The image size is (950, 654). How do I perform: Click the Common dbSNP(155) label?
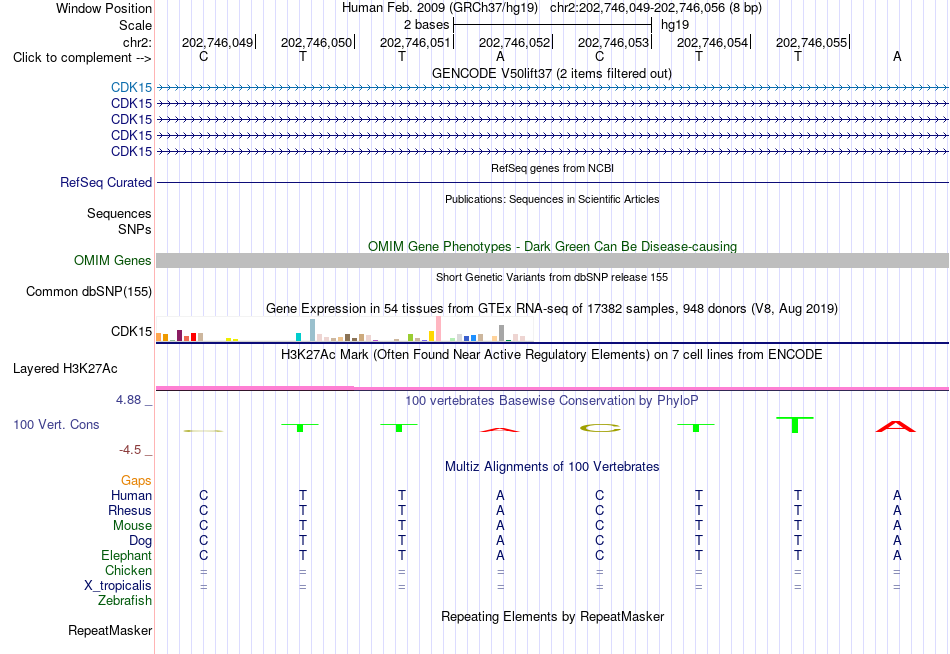pyautogui.click(x=89, y=292)
